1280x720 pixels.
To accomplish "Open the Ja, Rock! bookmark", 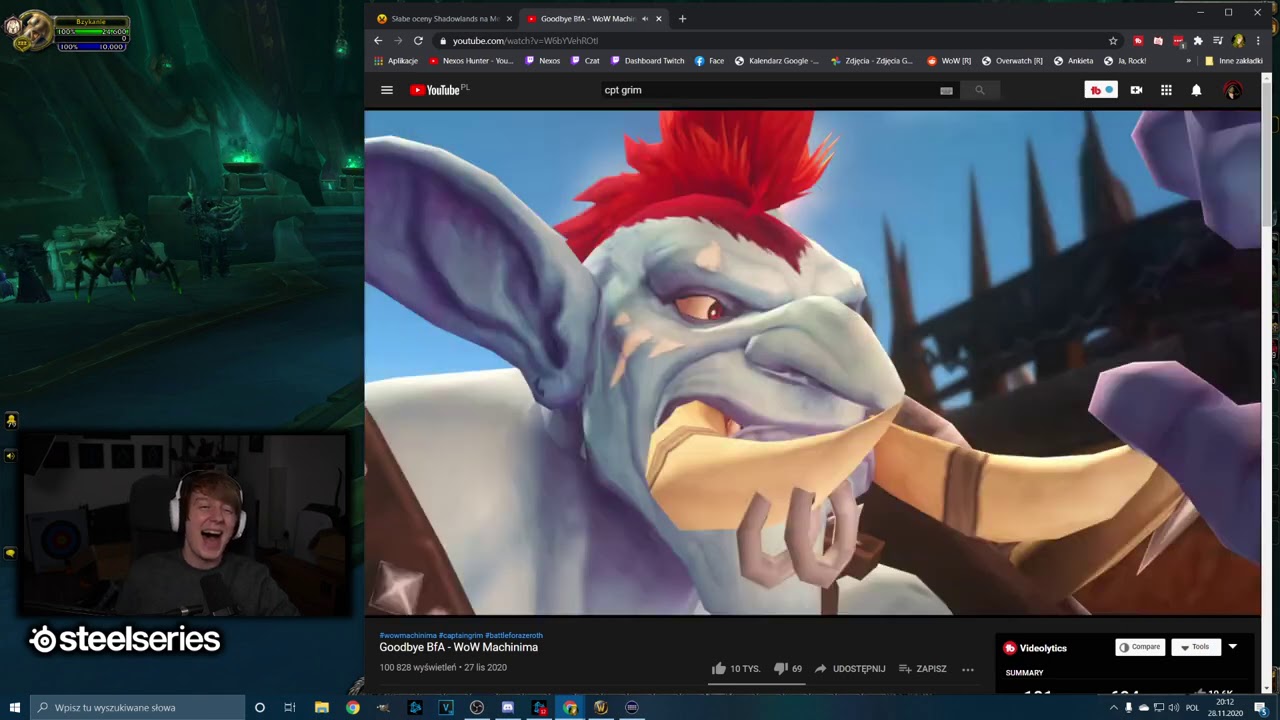I will point(1125,61).
